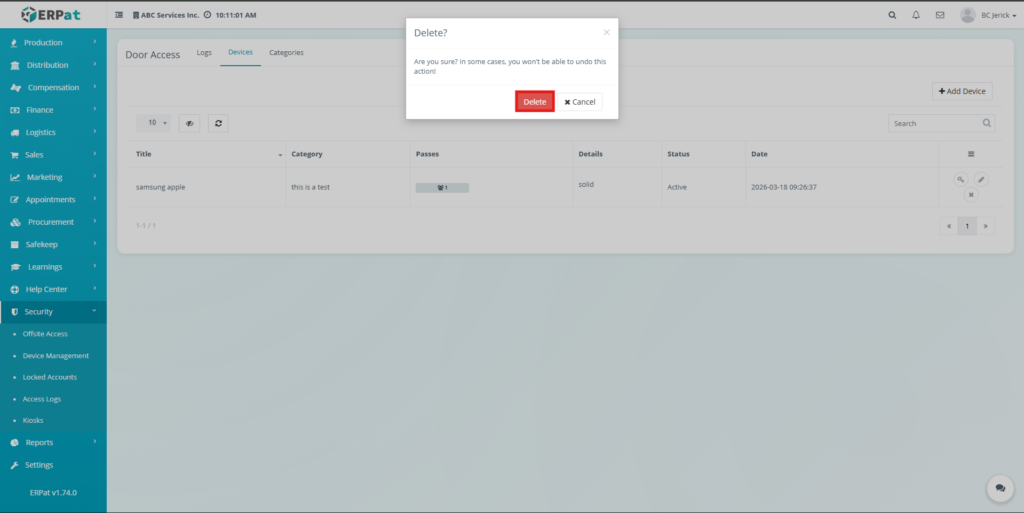
Task: Toggle column visibility eye button
Action: point(189,123)
